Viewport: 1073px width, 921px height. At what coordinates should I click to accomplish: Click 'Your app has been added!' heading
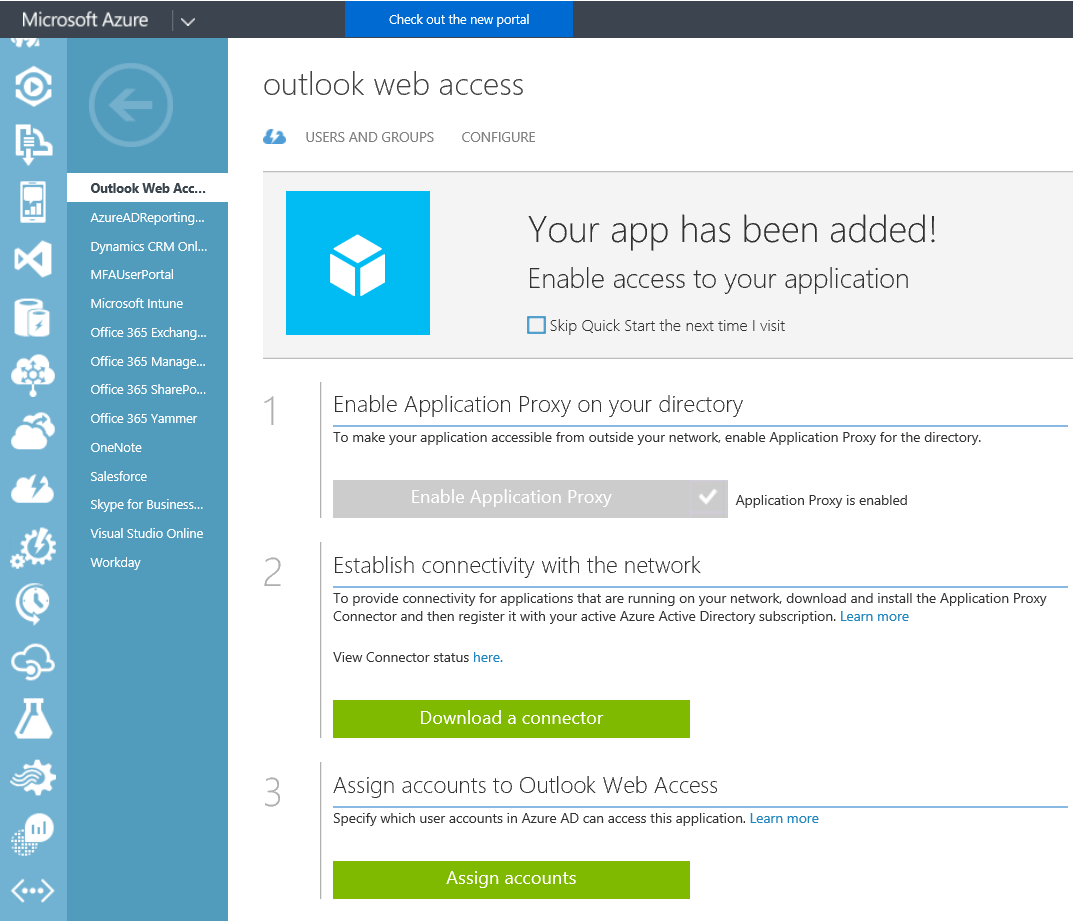tap(732, 230)
